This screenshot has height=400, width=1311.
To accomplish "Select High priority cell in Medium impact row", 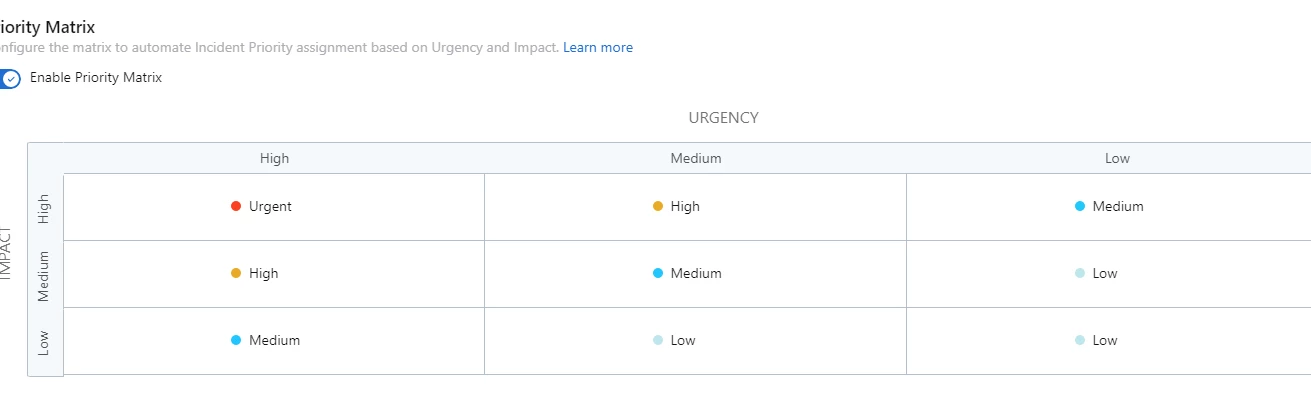I will tap(274, 274).
